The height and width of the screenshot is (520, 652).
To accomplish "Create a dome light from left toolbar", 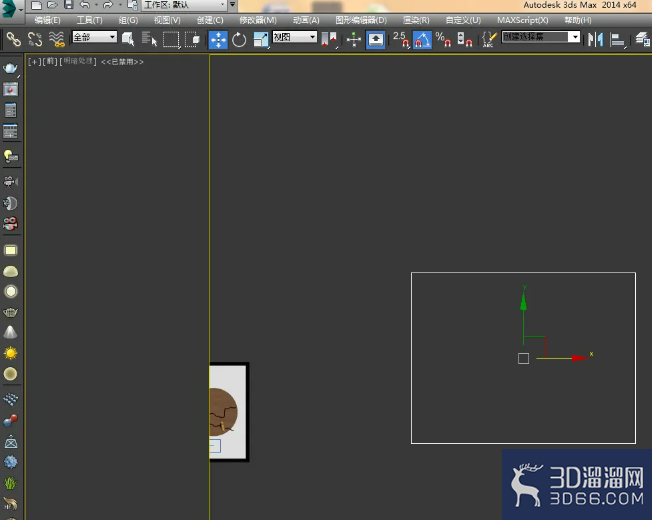I will coord(10,271).
